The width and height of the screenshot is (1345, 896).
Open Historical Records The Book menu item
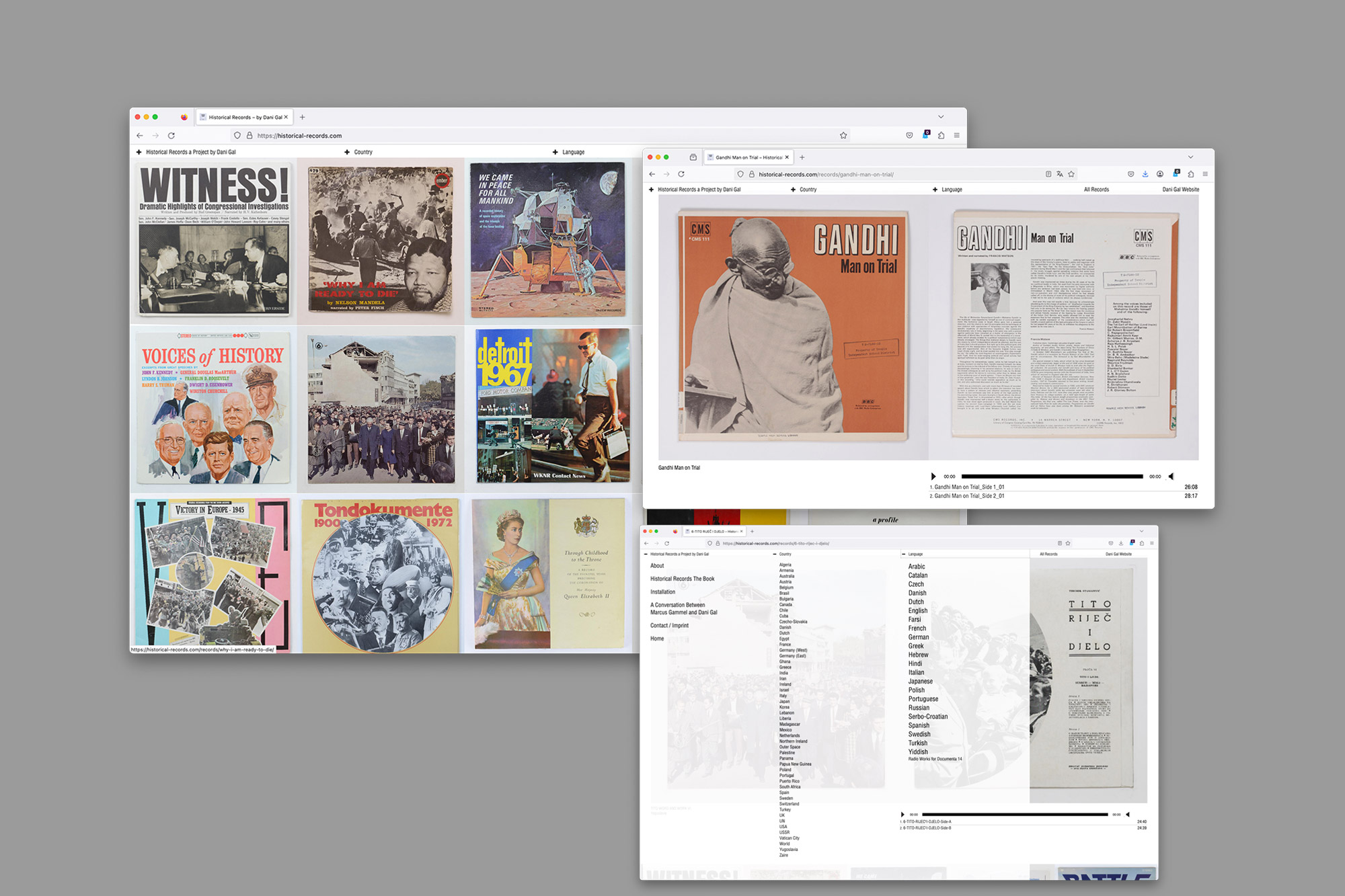coord(682,579)
